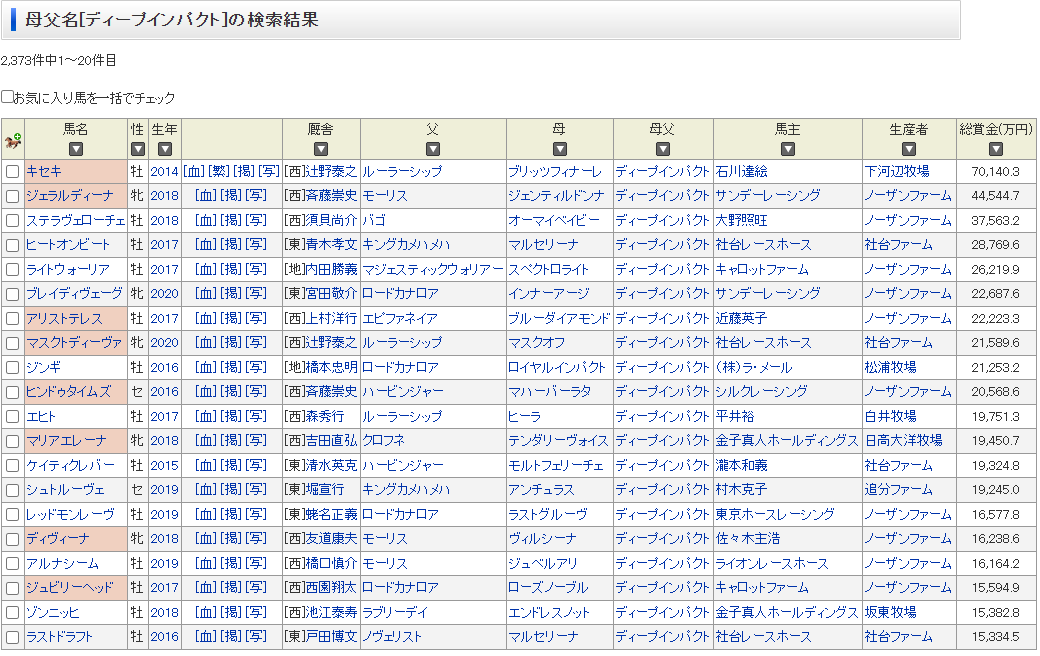Tick the checkbox for ステラヴェローチェ row

[13, 221]
